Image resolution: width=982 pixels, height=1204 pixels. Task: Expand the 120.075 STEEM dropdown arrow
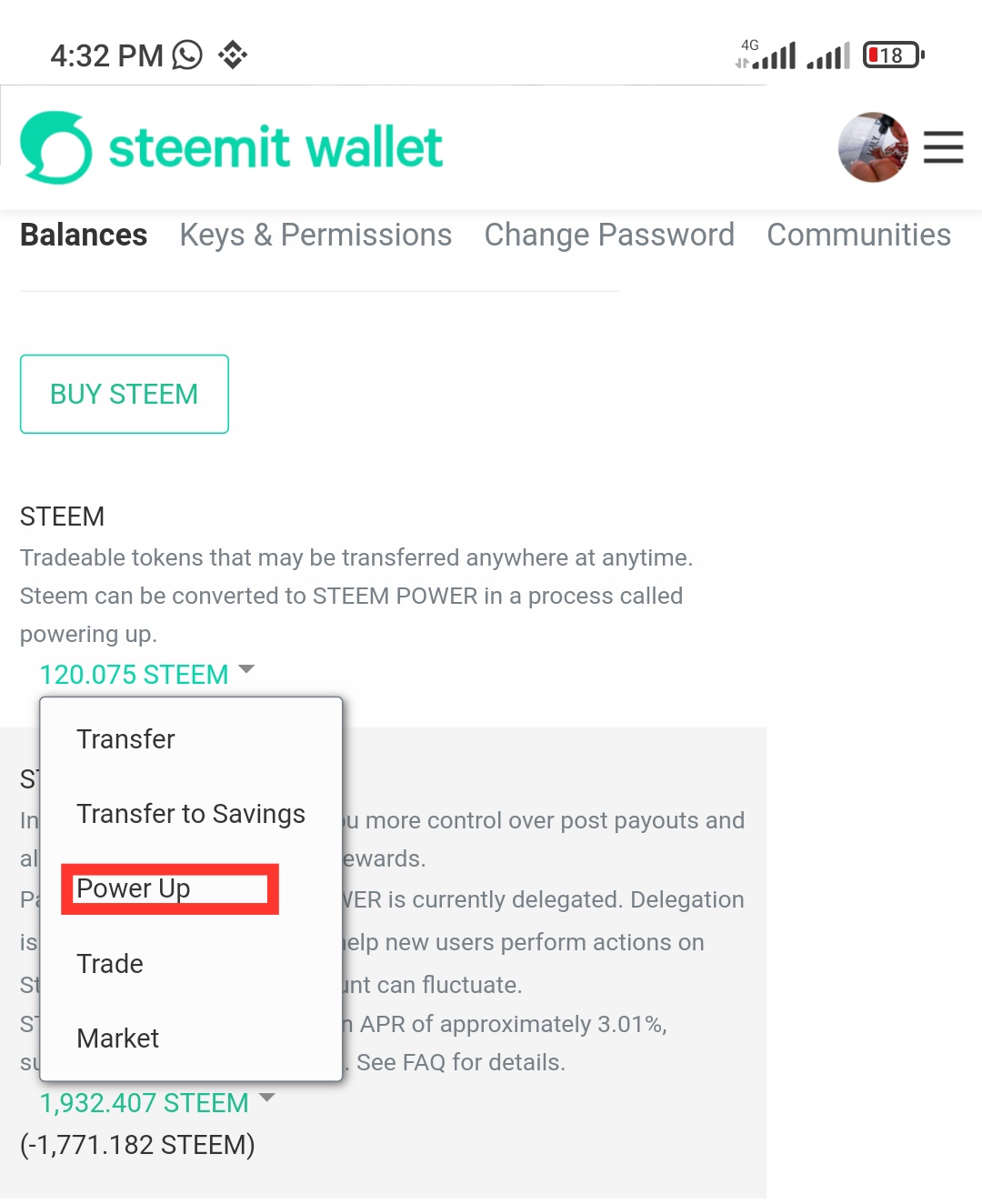(x=246, y=669)
